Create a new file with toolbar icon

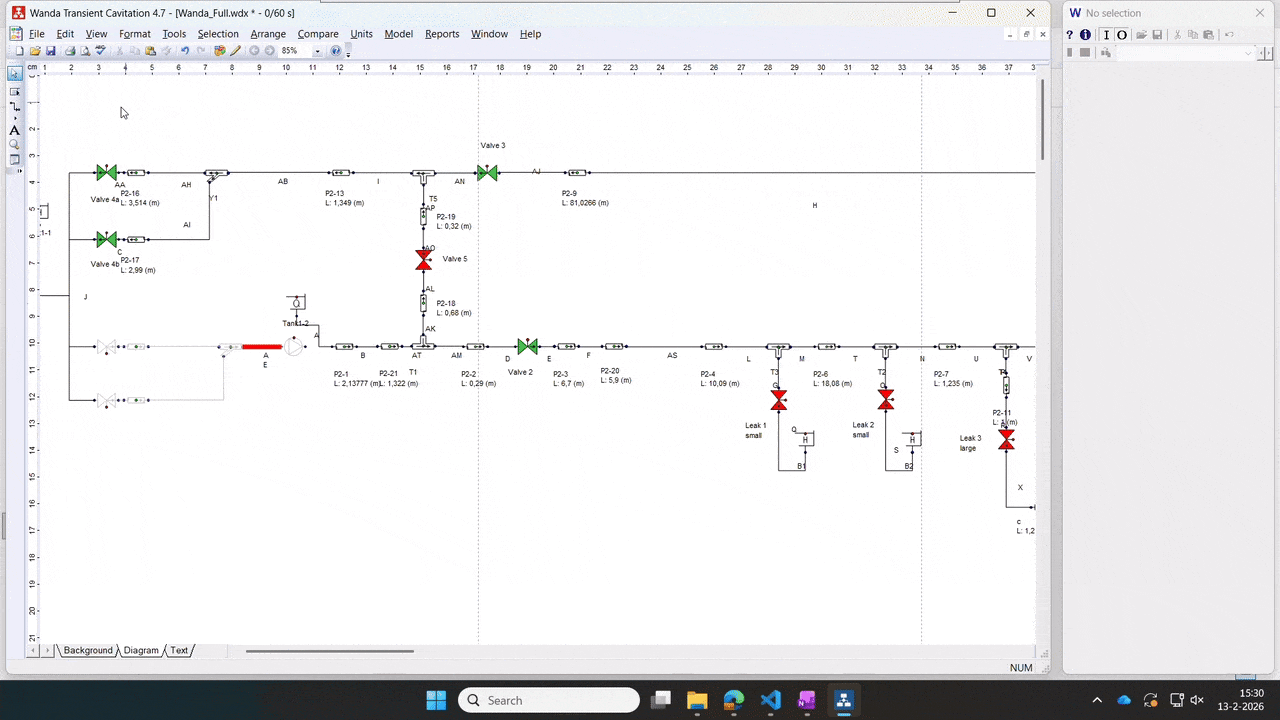point(19,51)
